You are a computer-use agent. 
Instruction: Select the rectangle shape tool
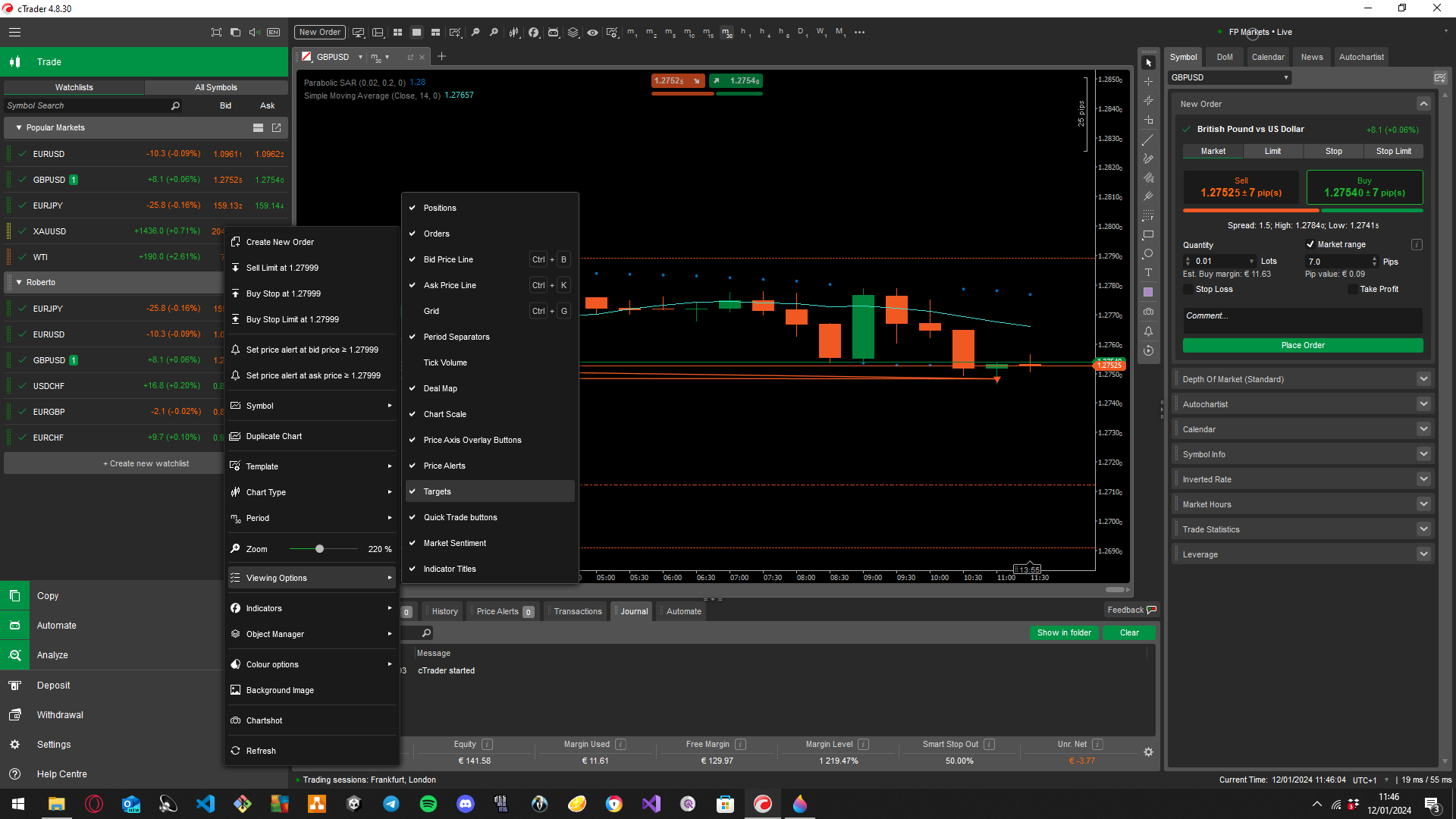pyautogui.click(x=1148, y=235)
